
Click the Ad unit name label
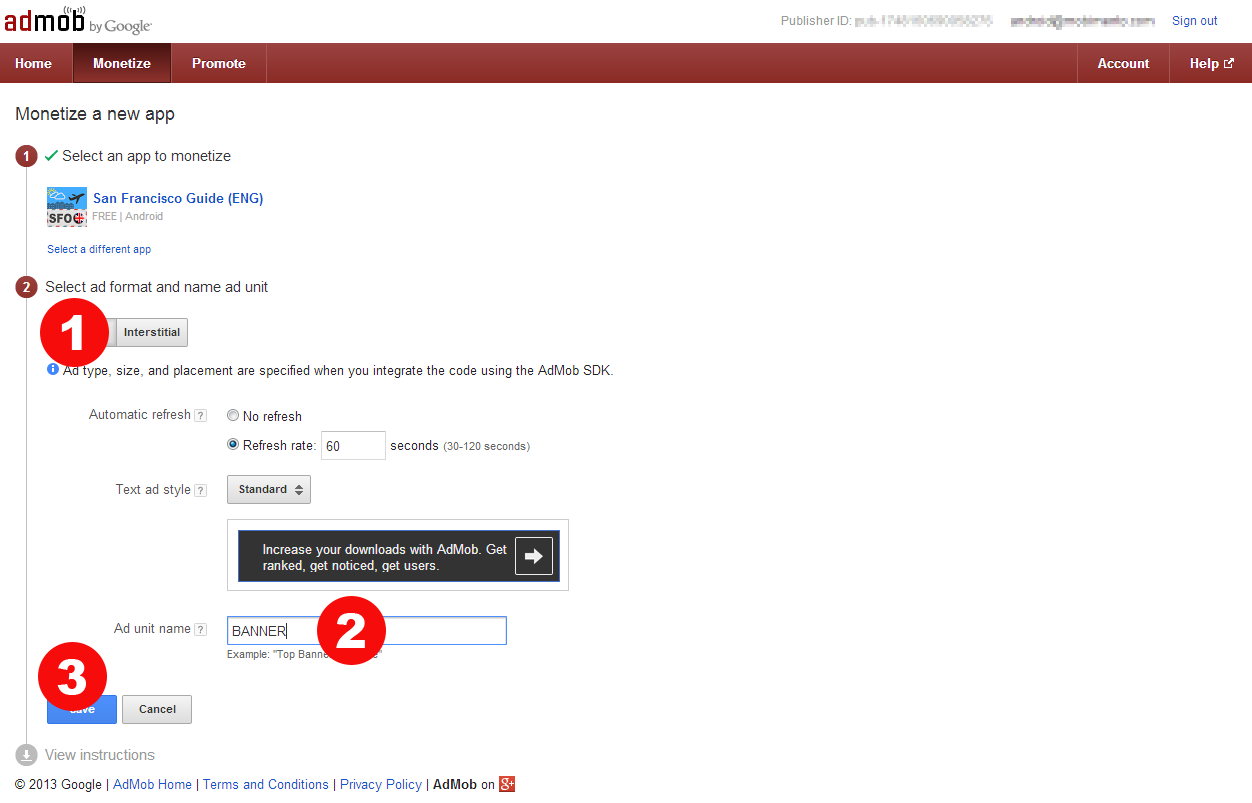[152, 629]
